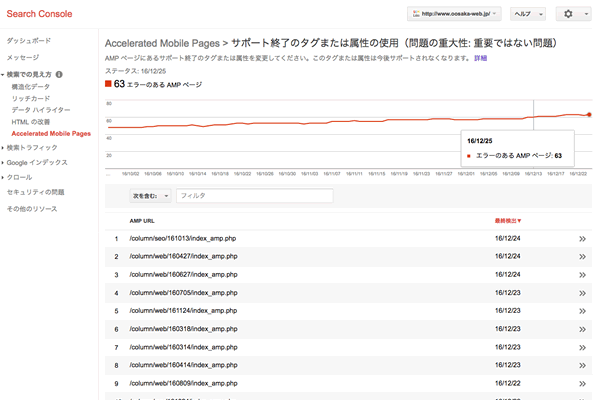The height and width of the screenshot is (400, 600).
Task: Open データ ハイライター in sidebar
Action: (x=41, y=110)
